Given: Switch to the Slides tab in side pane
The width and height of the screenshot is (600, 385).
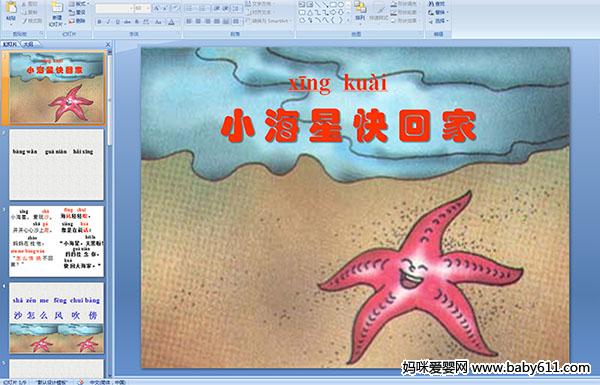Looking at the screenshot, I should (9, 44).
